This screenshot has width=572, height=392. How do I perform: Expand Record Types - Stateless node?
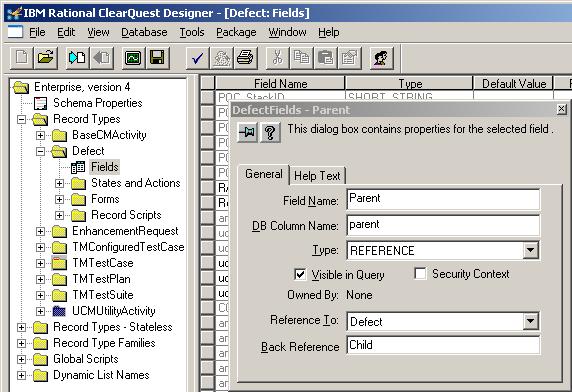(22, 327)
